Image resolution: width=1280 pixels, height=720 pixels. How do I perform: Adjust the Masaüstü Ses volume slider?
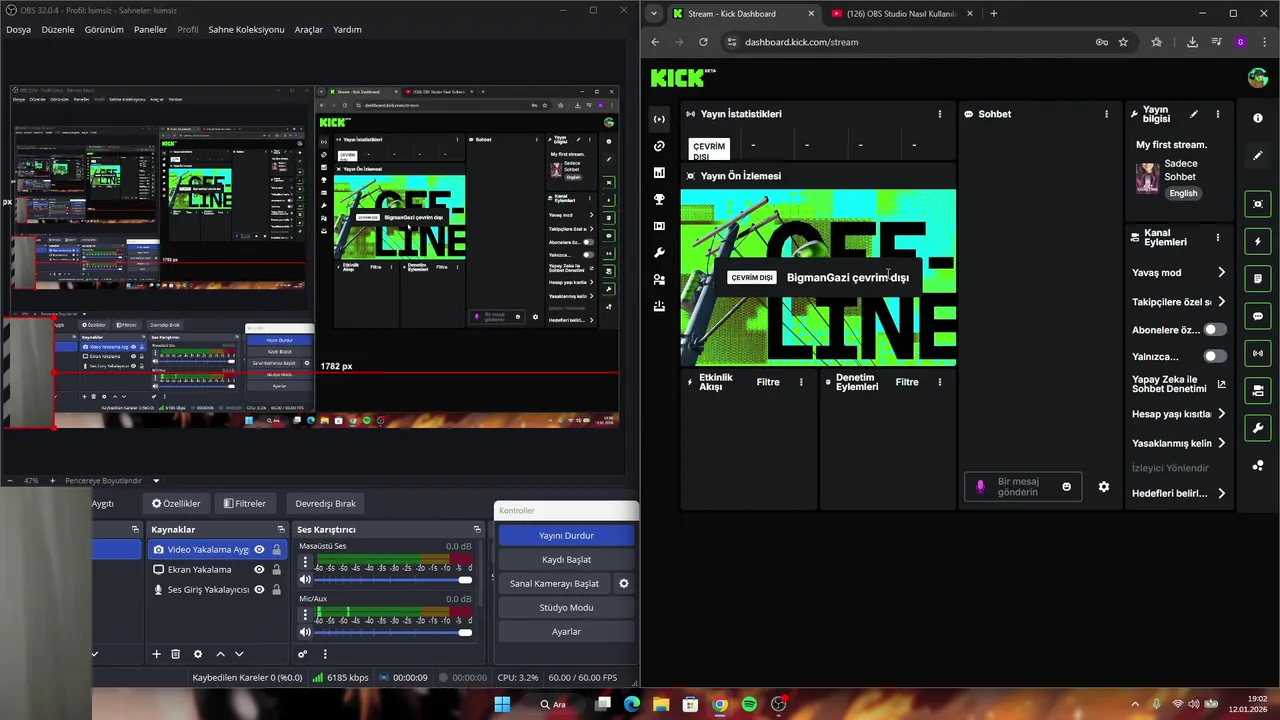394,580
